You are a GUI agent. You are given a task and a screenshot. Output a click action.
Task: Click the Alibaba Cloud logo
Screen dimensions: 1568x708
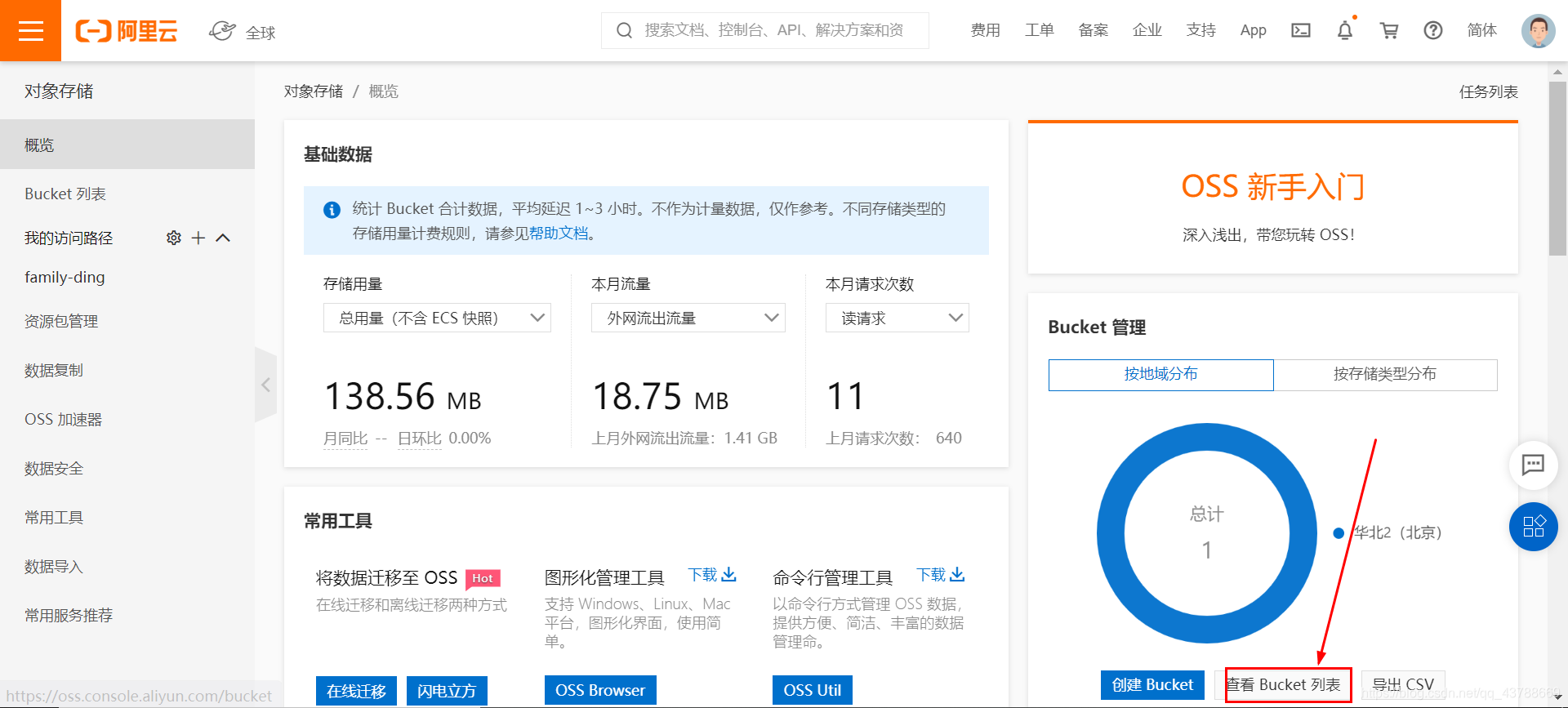click(x=127, y=31)
